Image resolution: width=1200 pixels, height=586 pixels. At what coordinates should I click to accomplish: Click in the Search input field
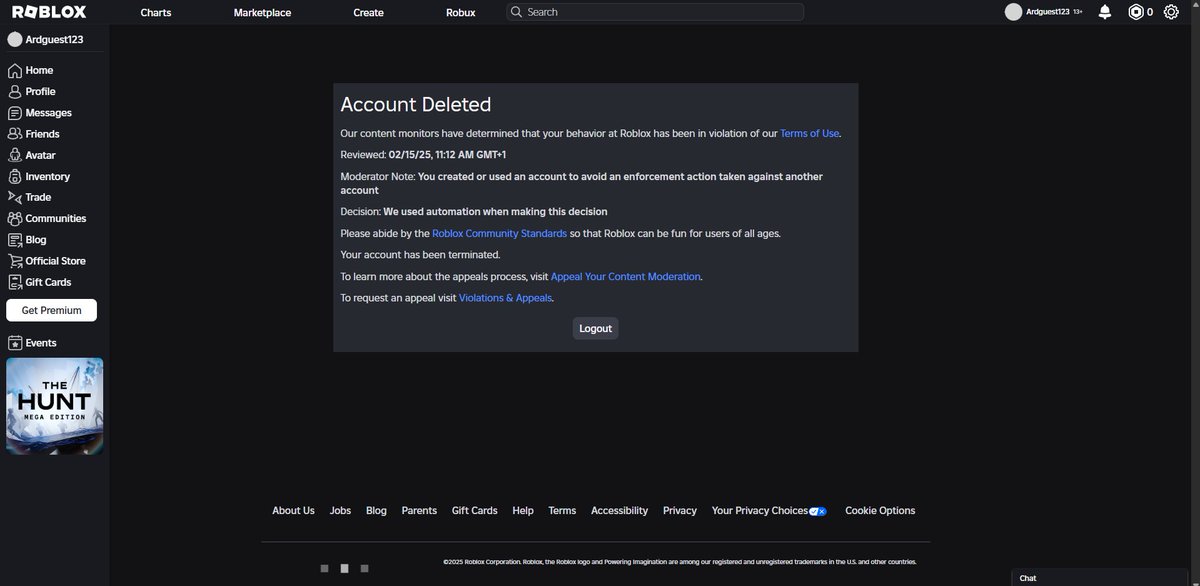[x=655, y=12]
